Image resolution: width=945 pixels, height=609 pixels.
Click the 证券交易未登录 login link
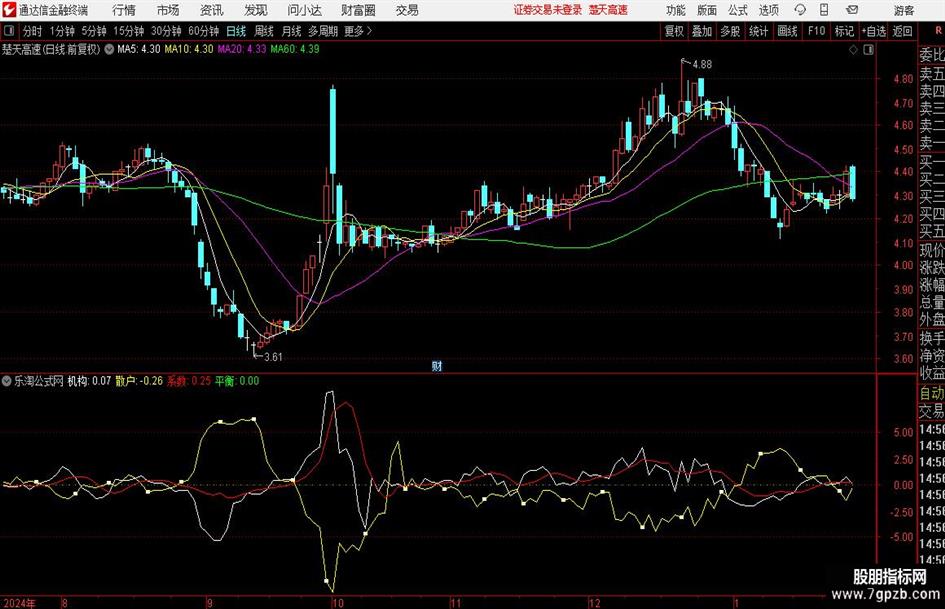(548, 10)
